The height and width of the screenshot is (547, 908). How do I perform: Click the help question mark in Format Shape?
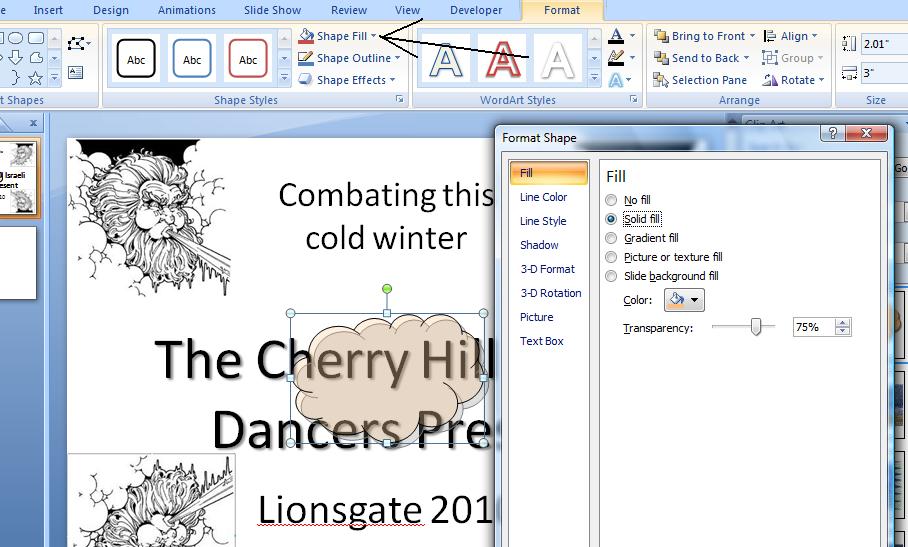pos(833,133)
